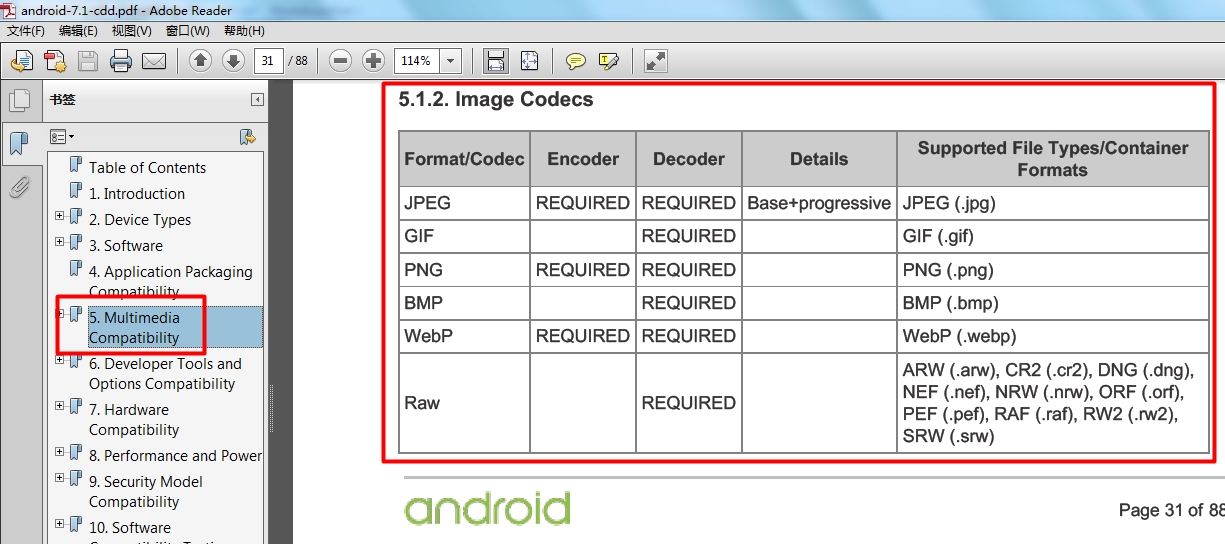Expand 2. Device Types bookmark
The height and width of the screenshot is (544, 1225).
(x=60, y=216)
